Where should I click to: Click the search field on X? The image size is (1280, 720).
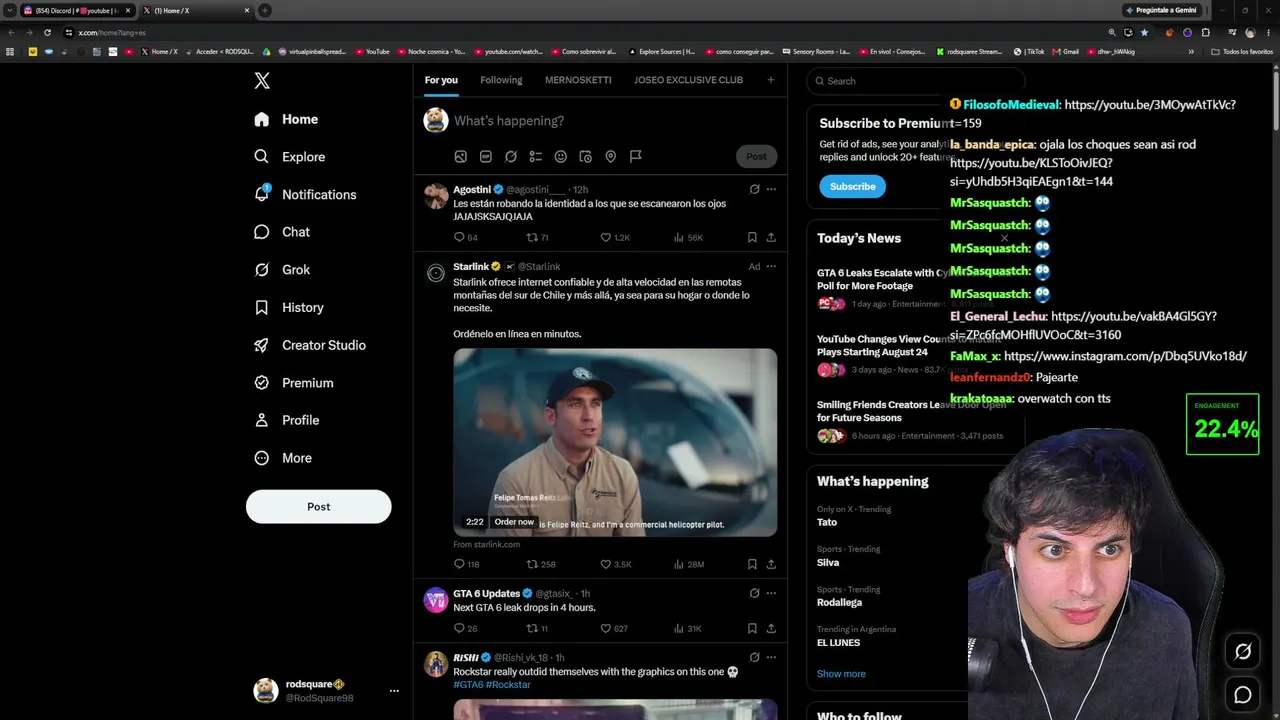tap(915, 81)
